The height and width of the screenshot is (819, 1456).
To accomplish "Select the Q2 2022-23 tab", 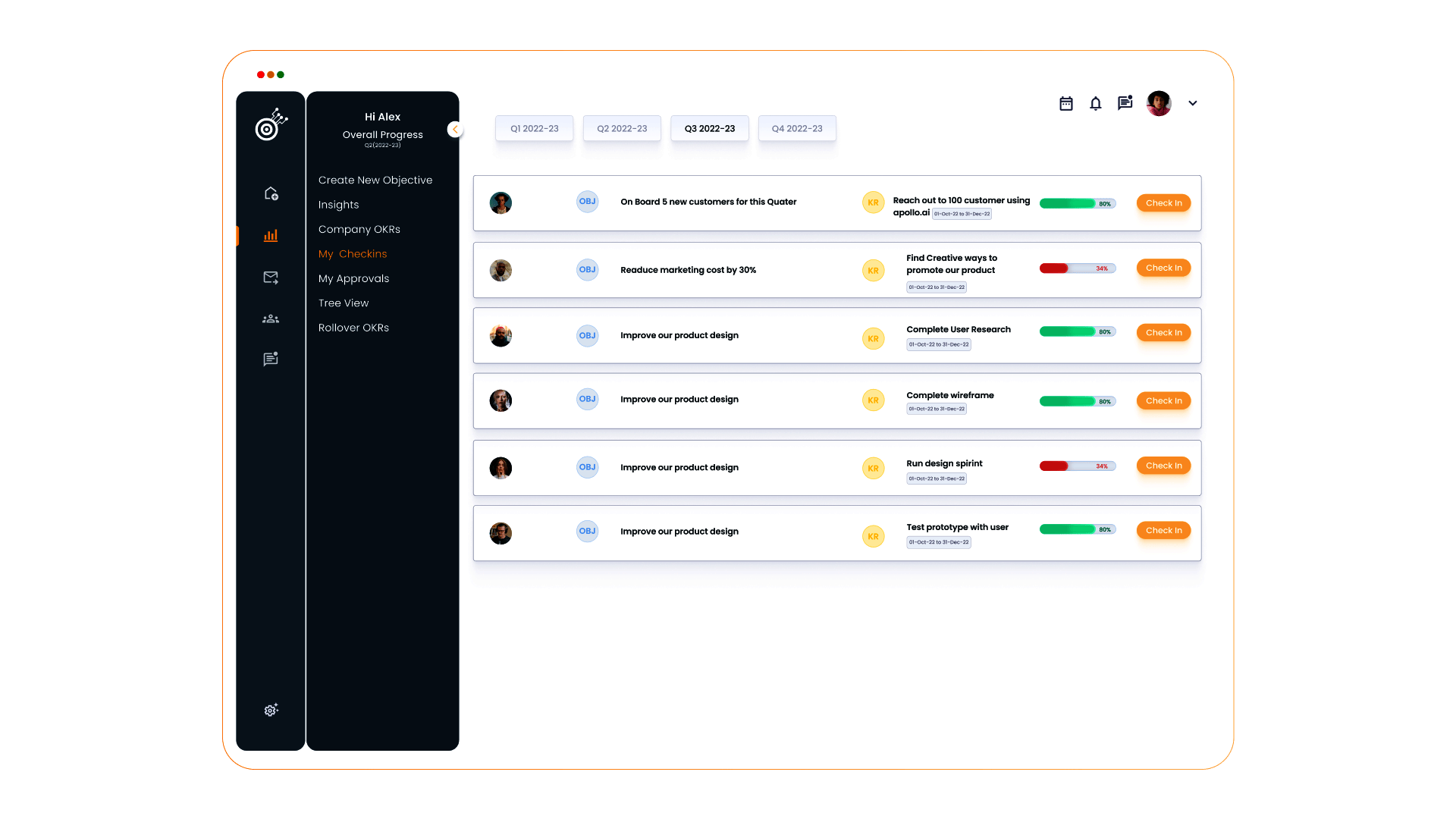I will coord(621,129).
